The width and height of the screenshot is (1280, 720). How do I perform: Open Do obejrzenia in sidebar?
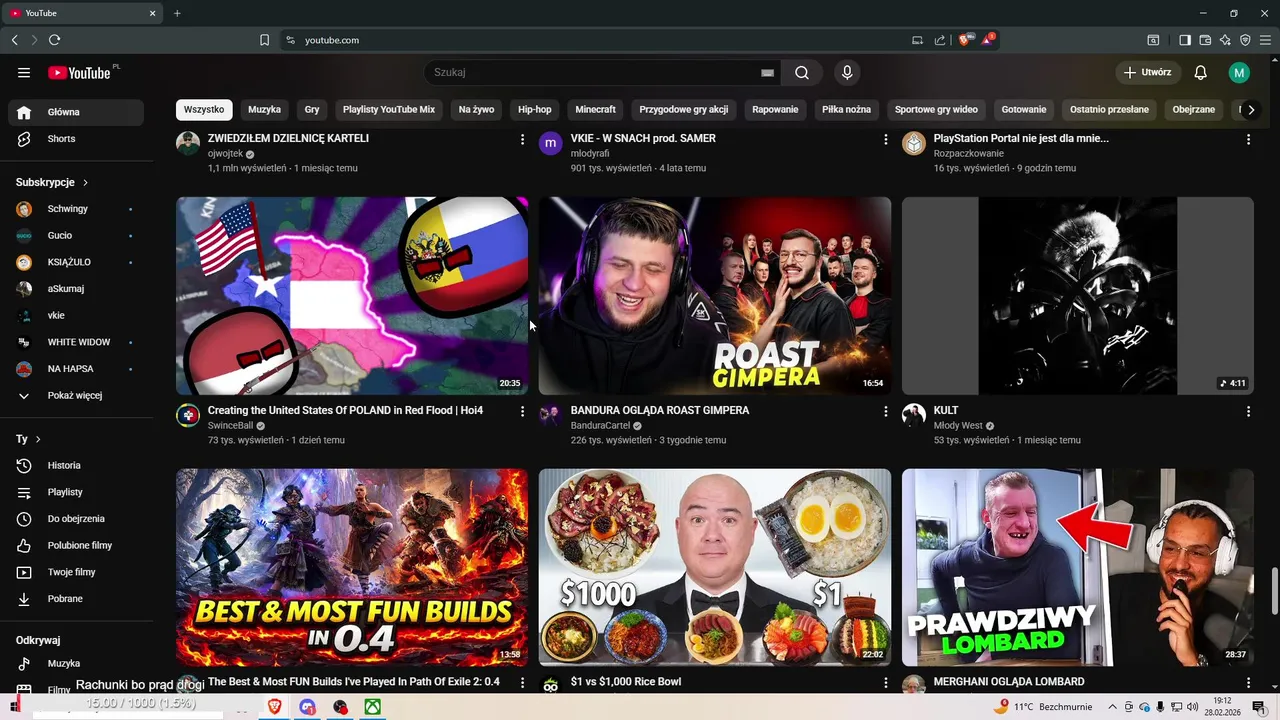point(76,519)
